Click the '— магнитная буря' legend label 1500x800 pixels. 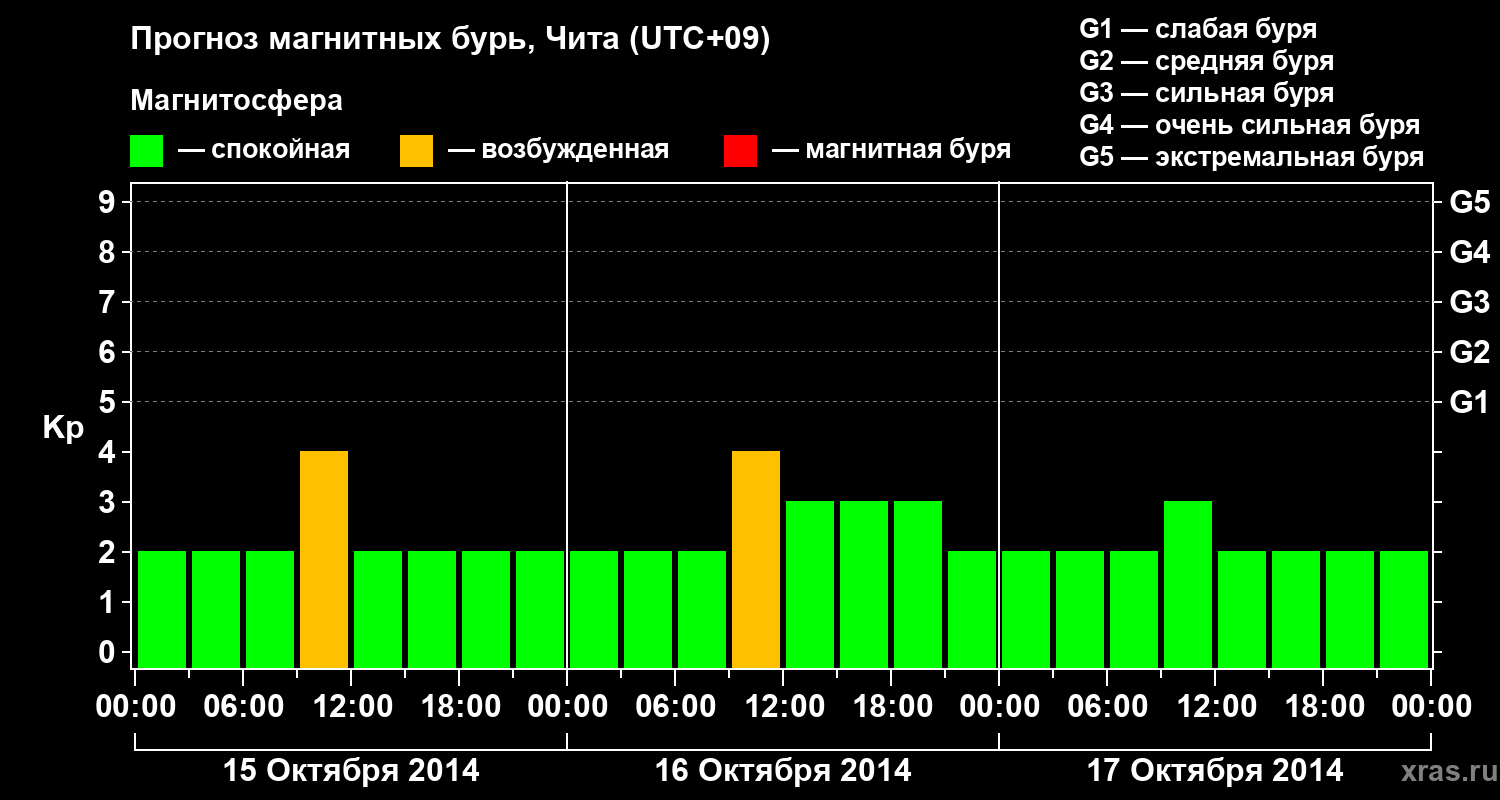tap(892, 151)
